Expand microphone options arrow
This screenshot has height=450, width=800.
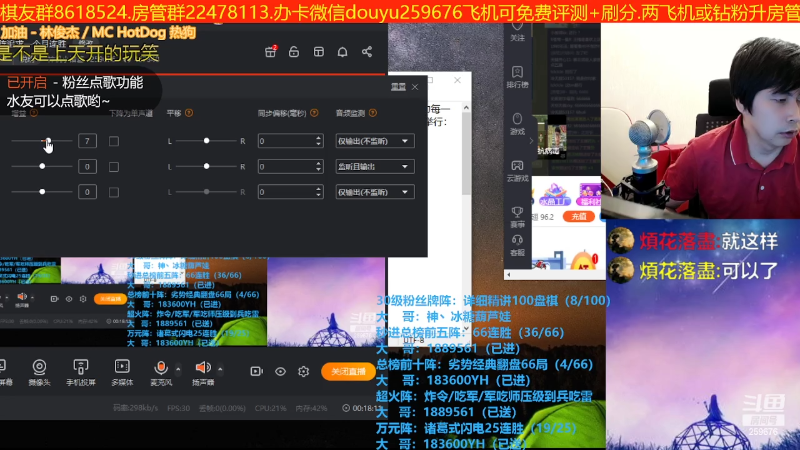click(178, 368)
